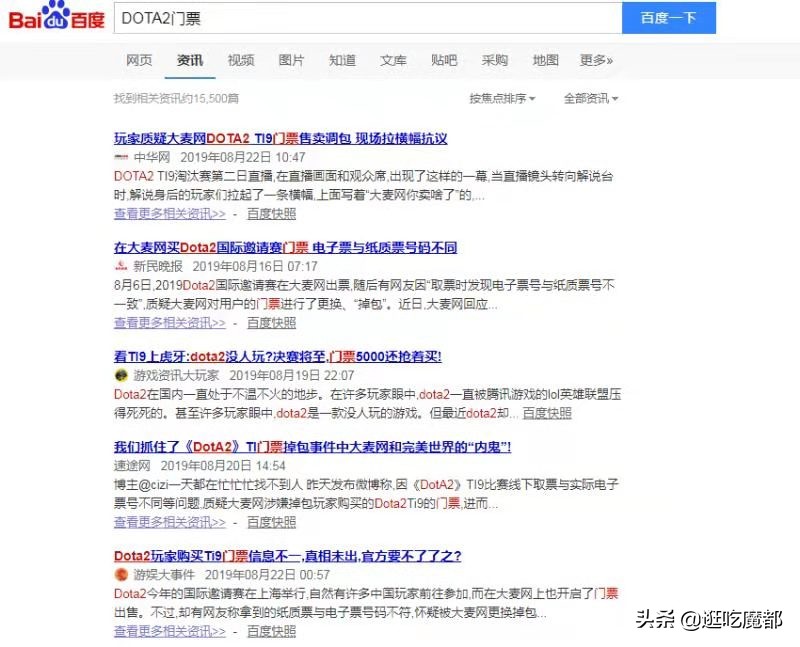
Task: Go to the 知道 tab
Action: [342, 60]
